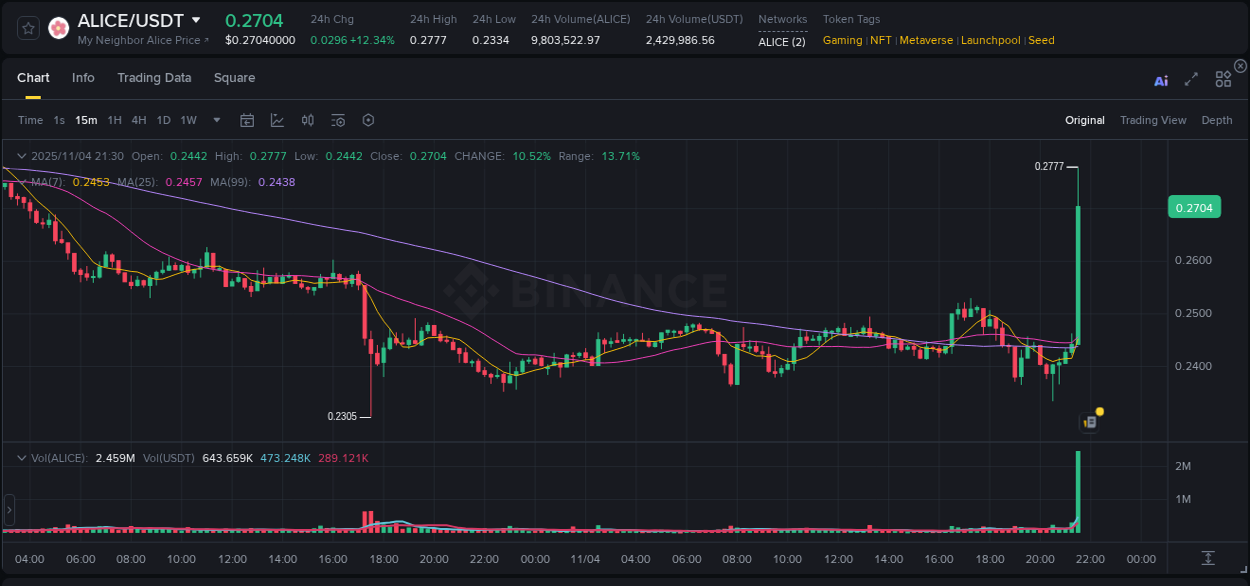Select the line chart style icon

[277, 120]
